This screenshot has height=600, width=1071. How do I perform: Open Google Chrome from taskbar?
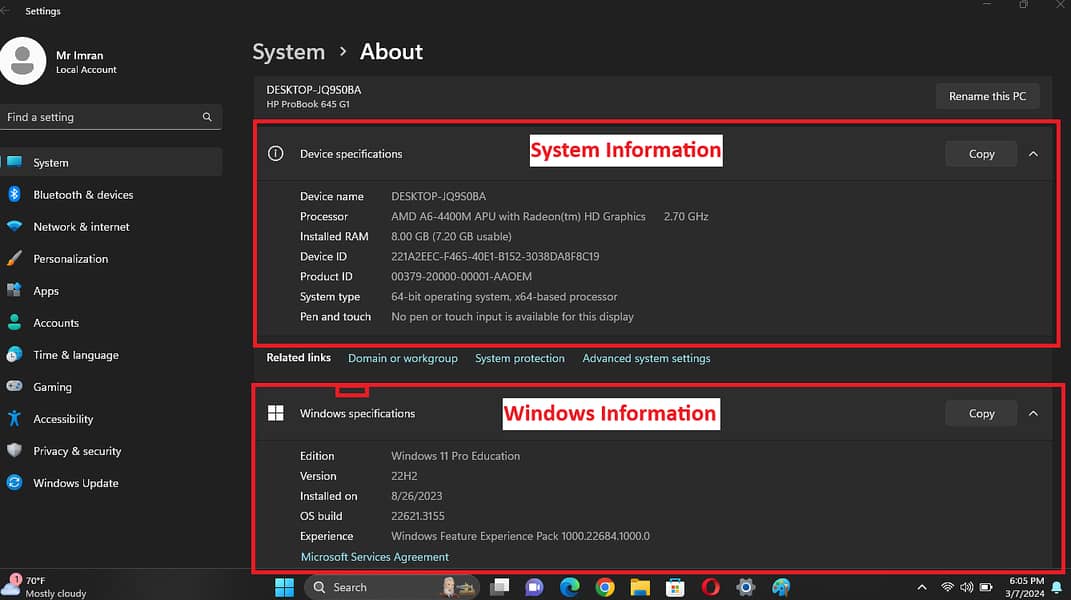[605, 587]
